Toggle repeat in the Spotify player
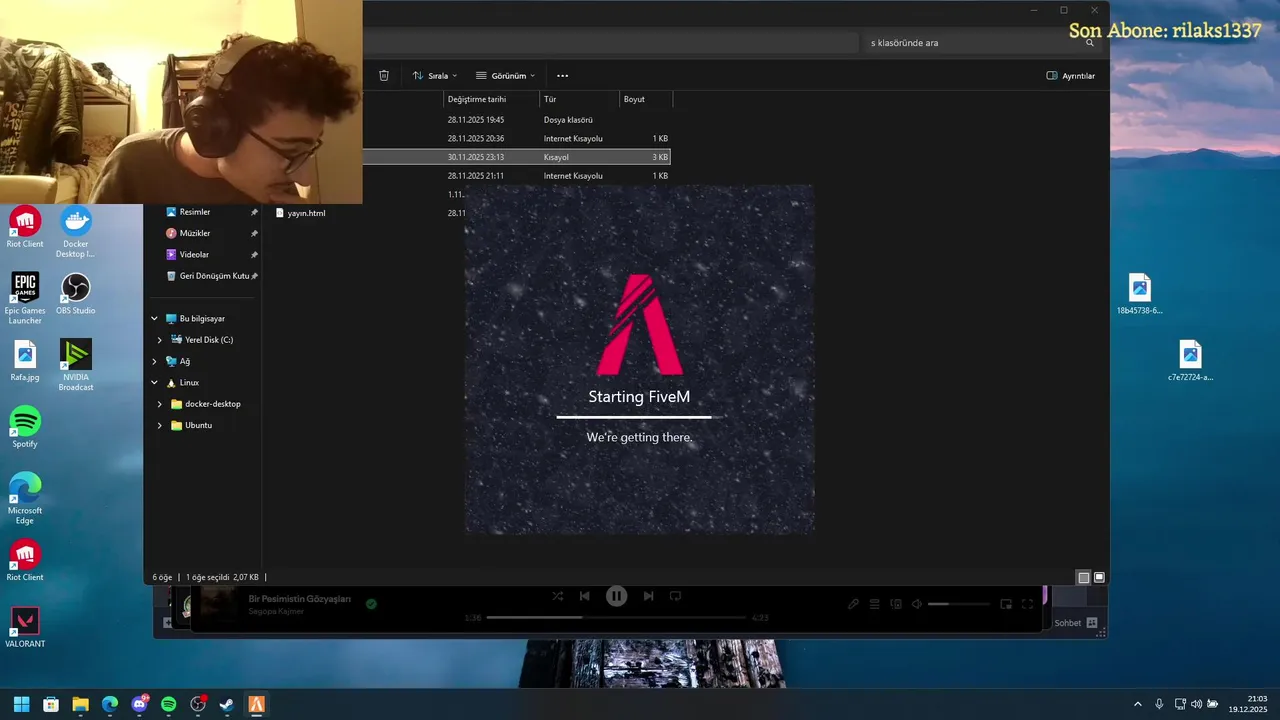1280x720 pixels. (676, 596)
